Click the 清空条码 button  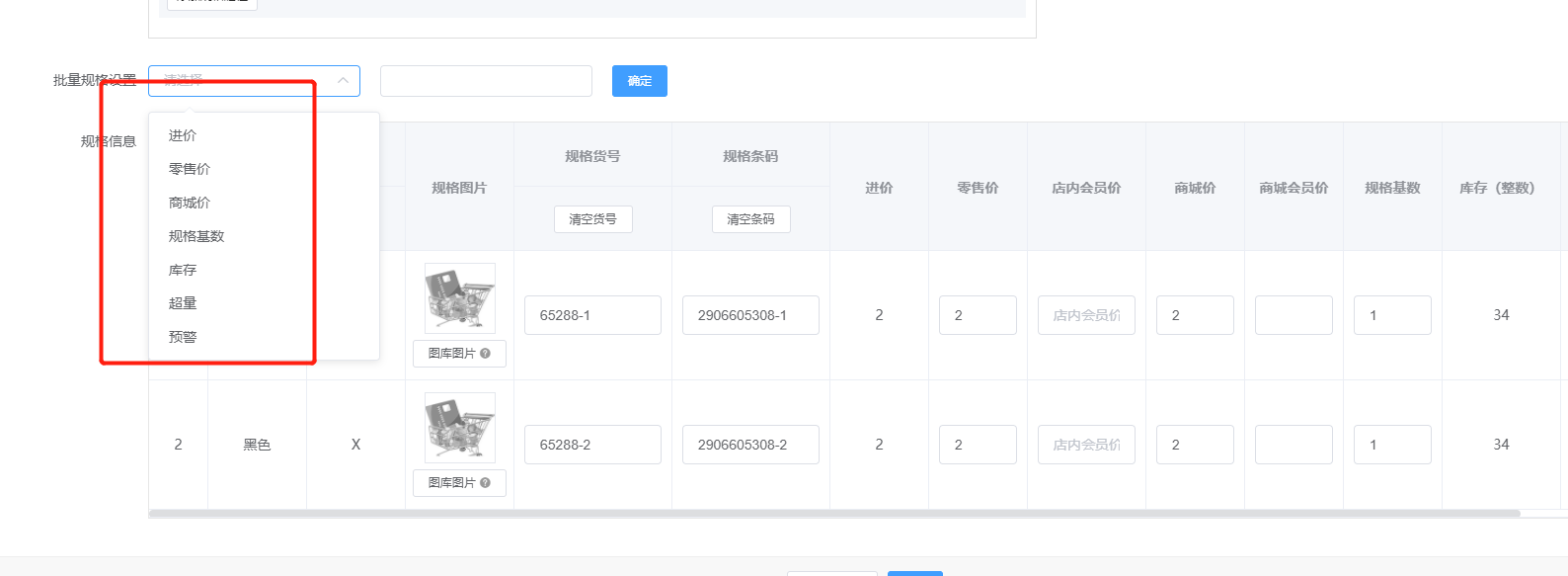pos(750,219)
